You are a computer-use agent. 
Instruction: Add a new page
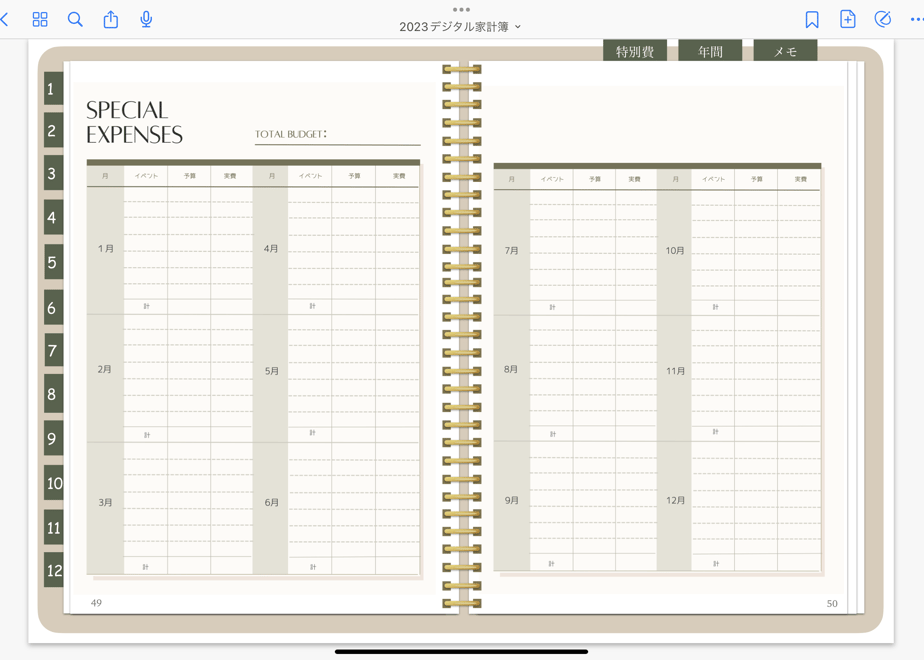tap(847, 19)
